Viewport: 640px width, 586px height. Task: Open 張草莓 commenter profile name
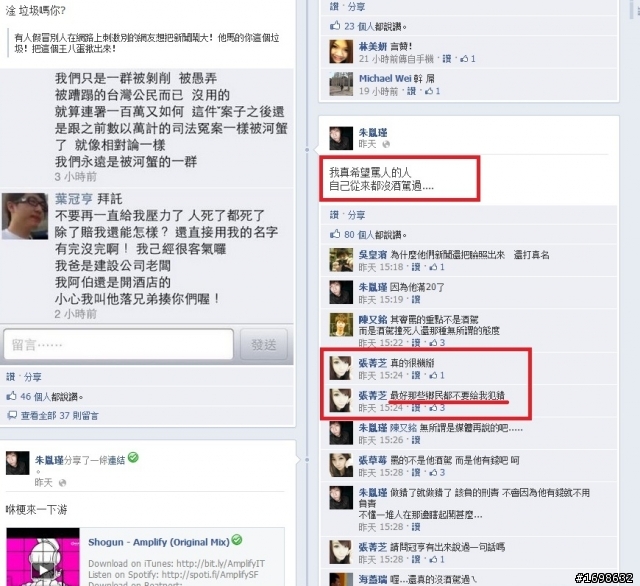tap(373, 460)
